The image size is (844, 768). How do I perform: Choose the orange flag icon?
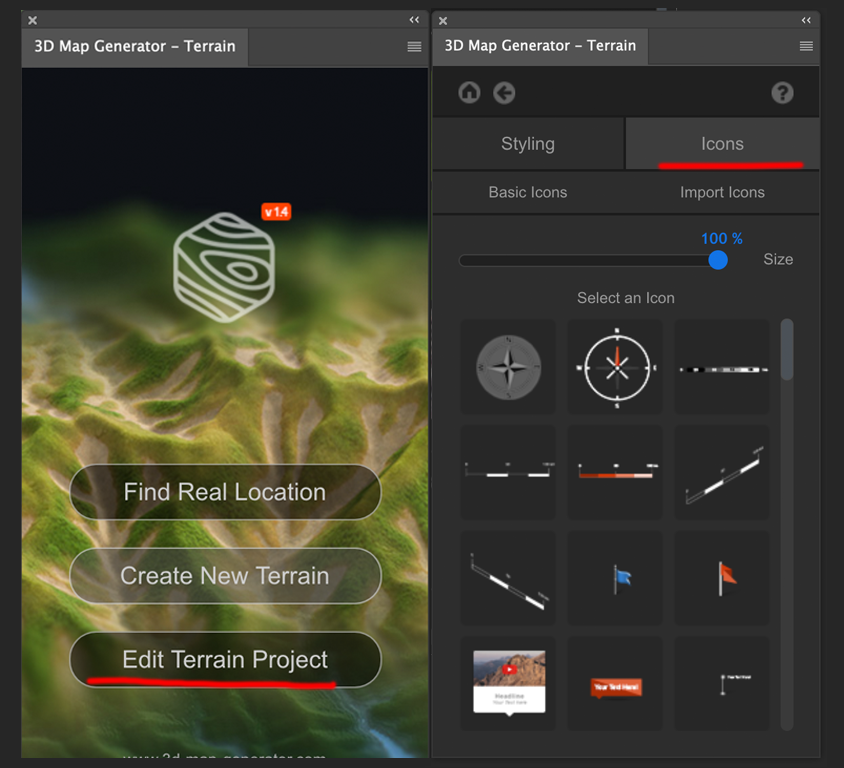[x=722, y=579]
